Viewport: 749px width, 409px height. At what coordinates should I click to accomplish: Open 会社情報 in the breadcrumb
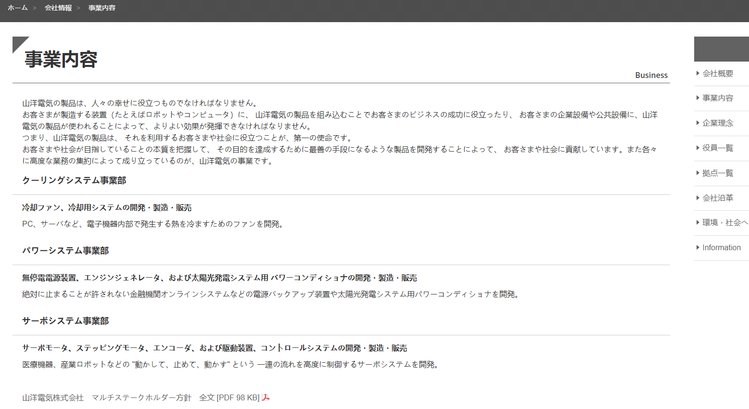(x=59, y=8)
